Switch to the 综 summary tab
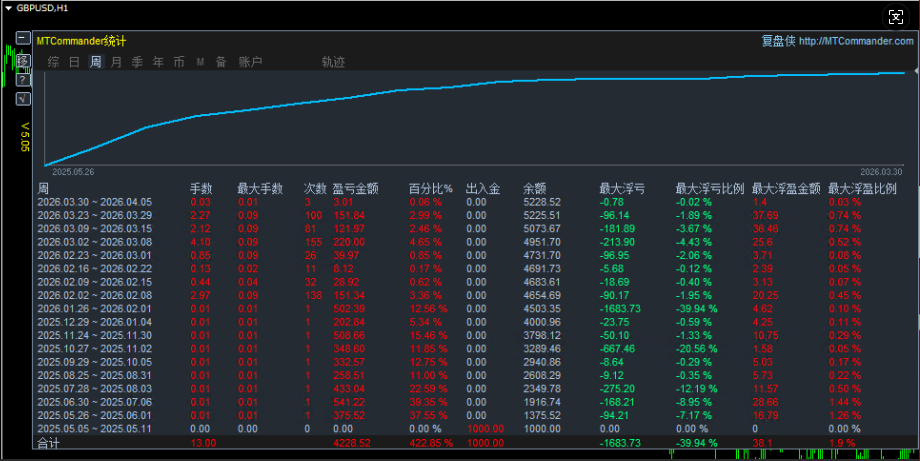 click(53, 62)
